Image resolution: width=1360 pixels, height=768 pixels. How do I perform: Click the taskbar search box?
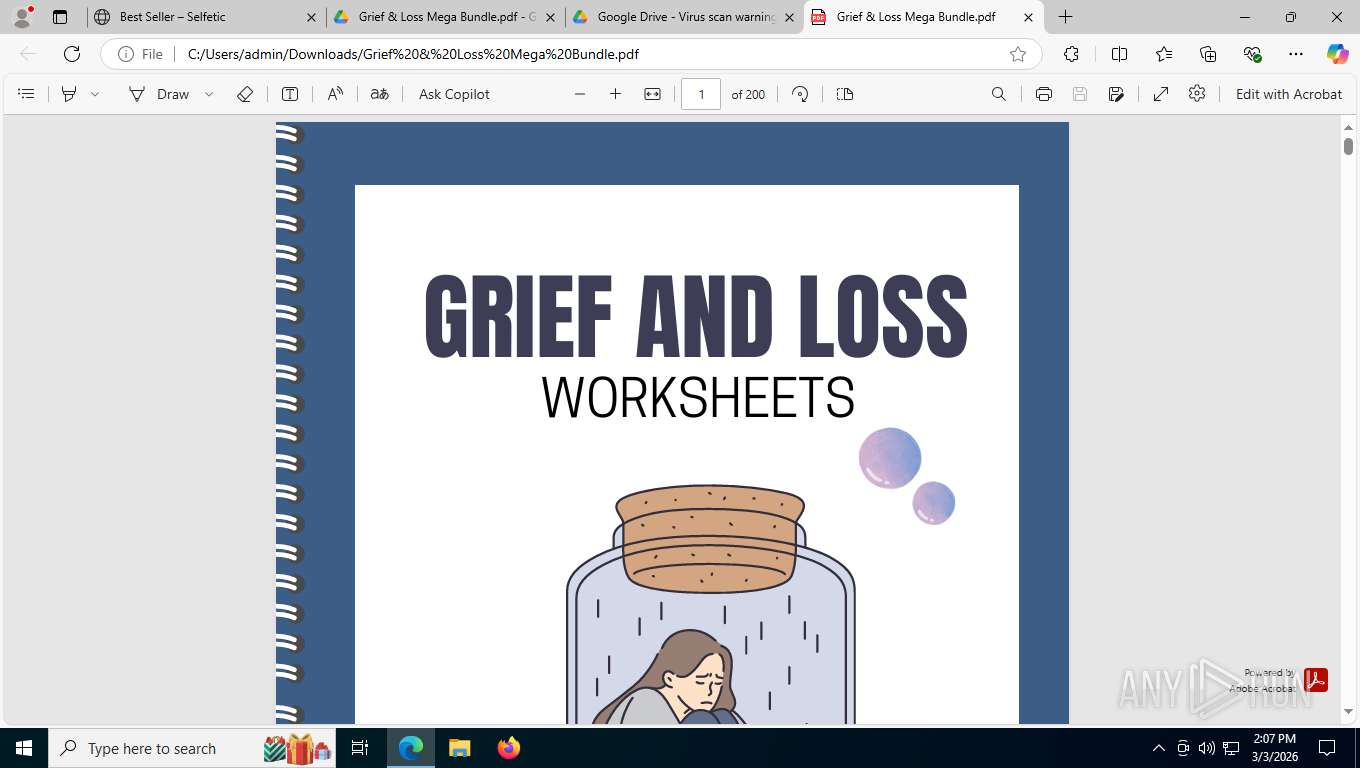191,748
